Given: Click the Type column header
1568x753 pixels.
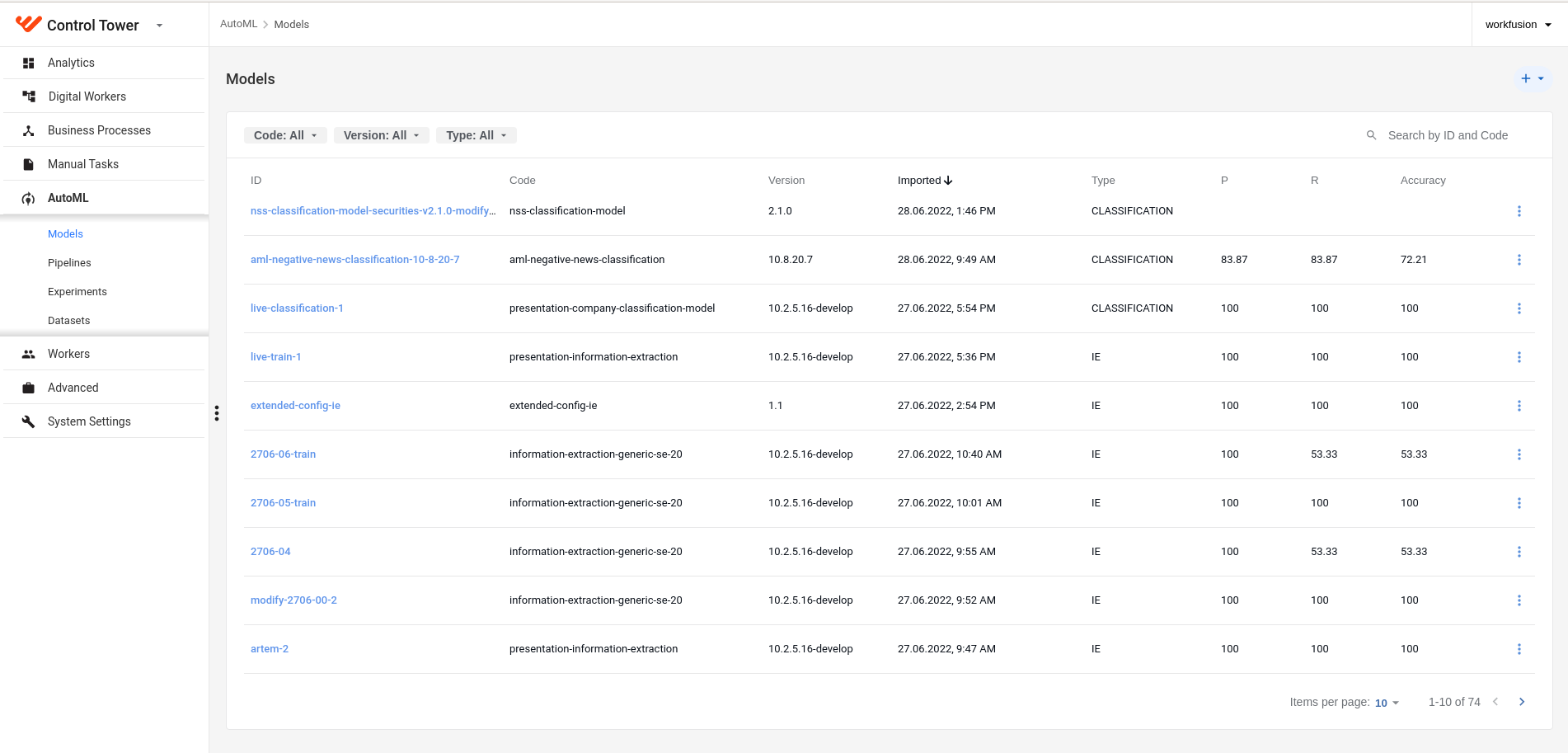Looking at the screenshot, I should pyautogui.click(x=1103, y=181).
